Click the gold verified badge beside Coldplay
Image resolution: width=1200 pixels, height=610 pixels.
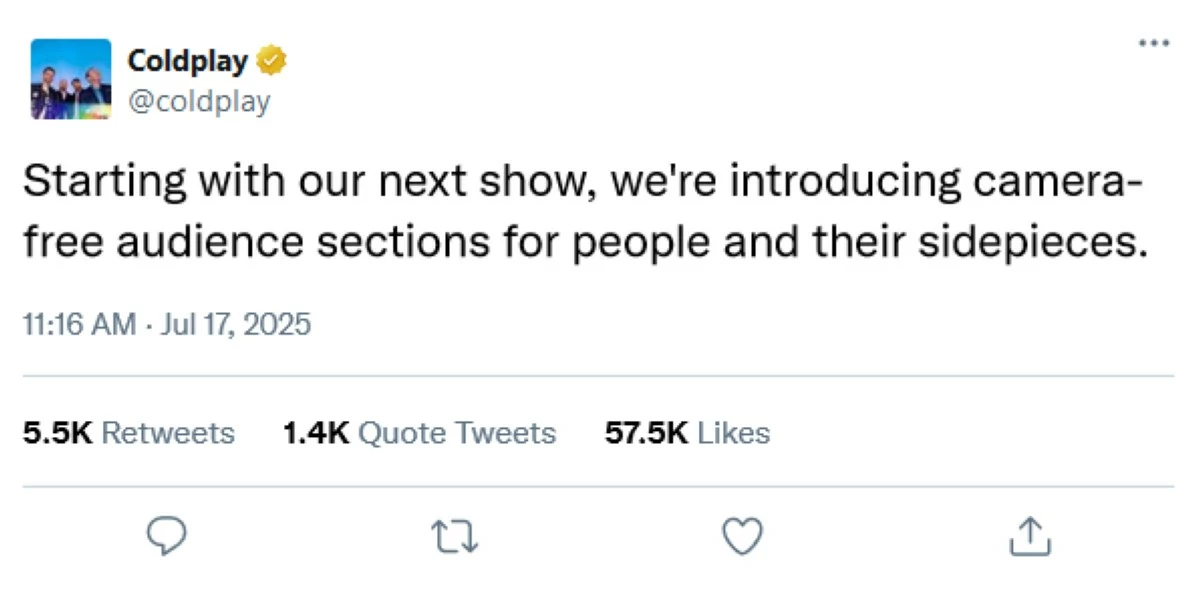point(273,62)
